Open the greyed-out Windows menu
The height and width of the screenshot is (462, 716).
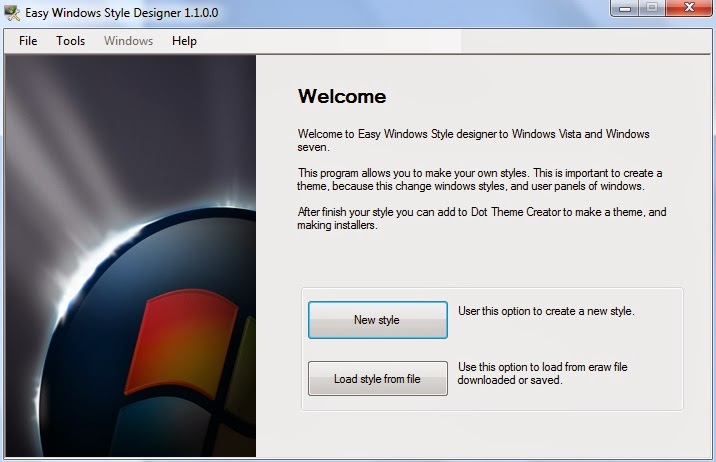click(x=128, y=41)
